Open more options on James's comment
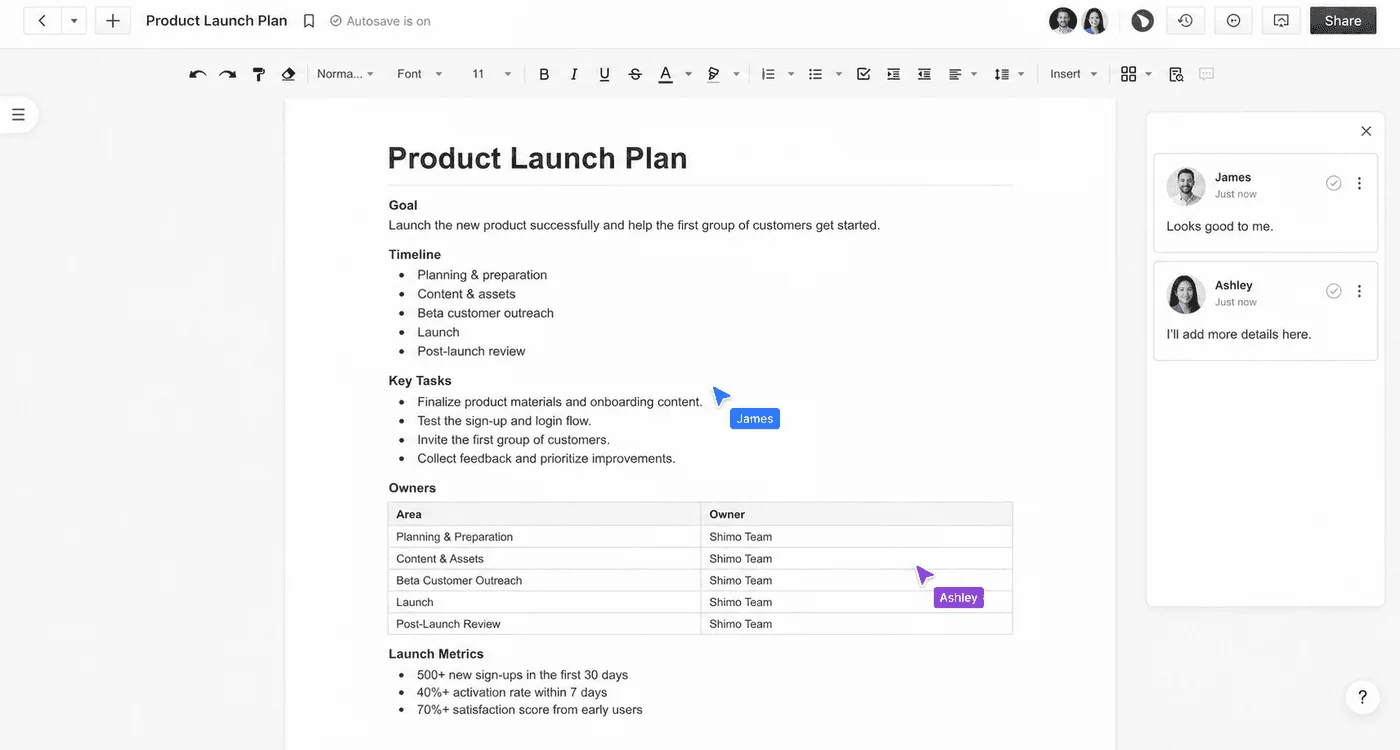Viewport: 1400px width, 750px height. (1359, 183)
